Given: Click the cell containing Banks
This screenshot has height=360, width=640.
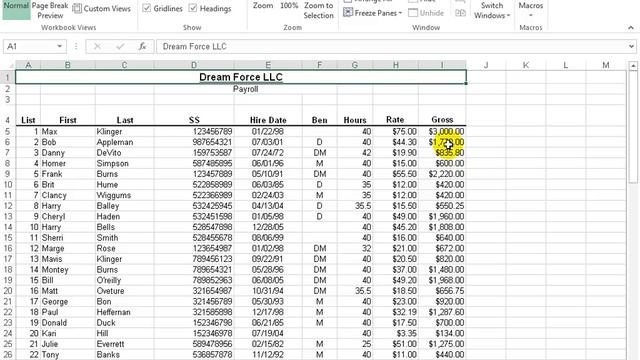Looking at the screenshot, I should point(124,354).
